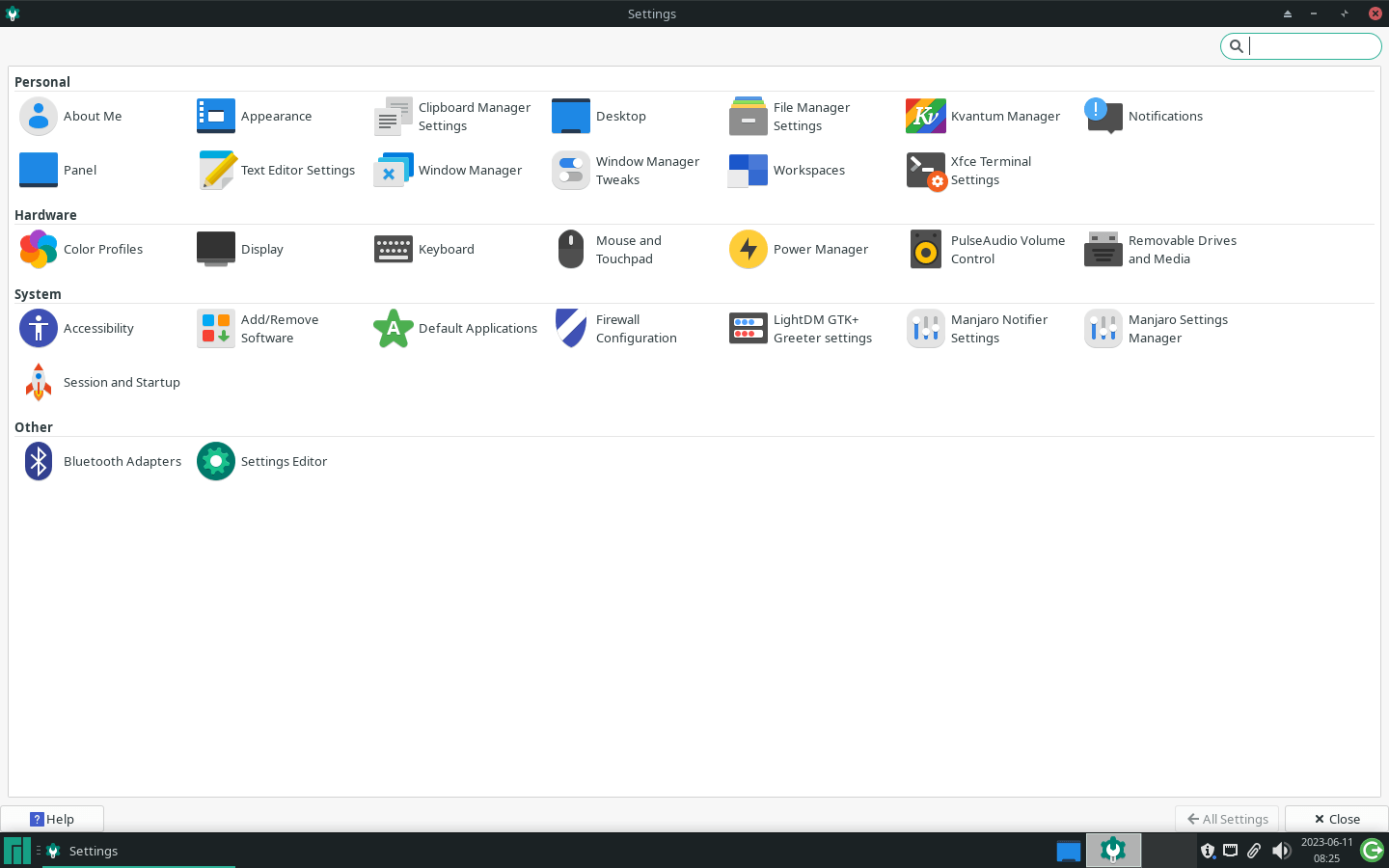Open the clipboard paperclip tray icon
This screenshot has height=868, width=1389.
[x=1254, y=851]
